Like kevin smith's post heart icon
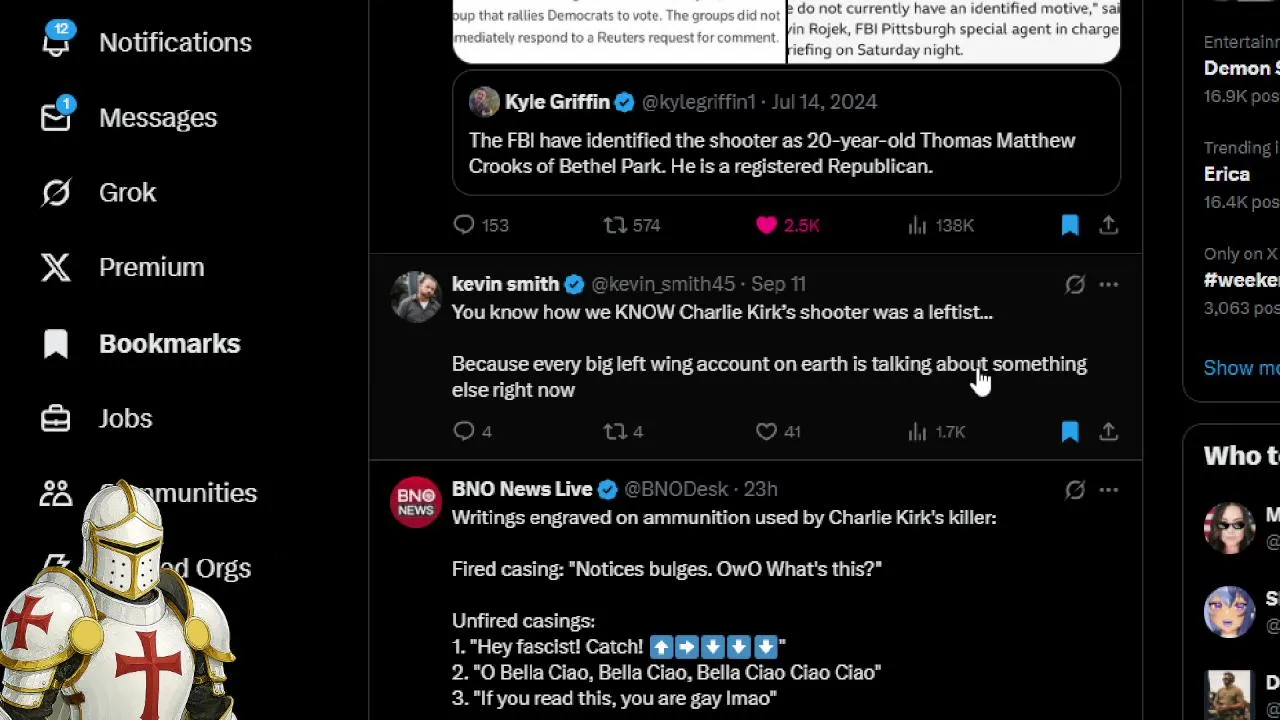 (766, 431)
